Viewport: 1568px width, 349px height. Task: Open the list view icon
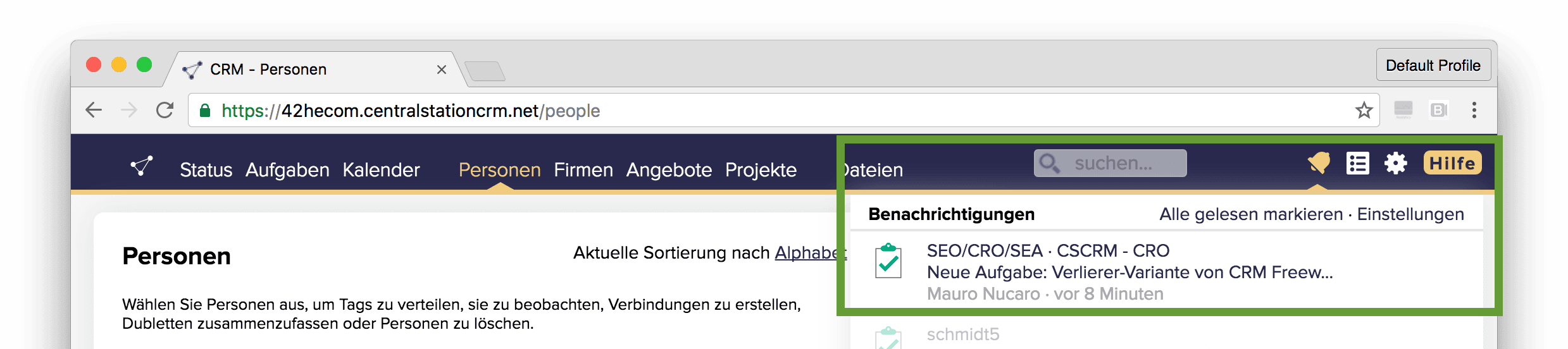point(1357,164)
